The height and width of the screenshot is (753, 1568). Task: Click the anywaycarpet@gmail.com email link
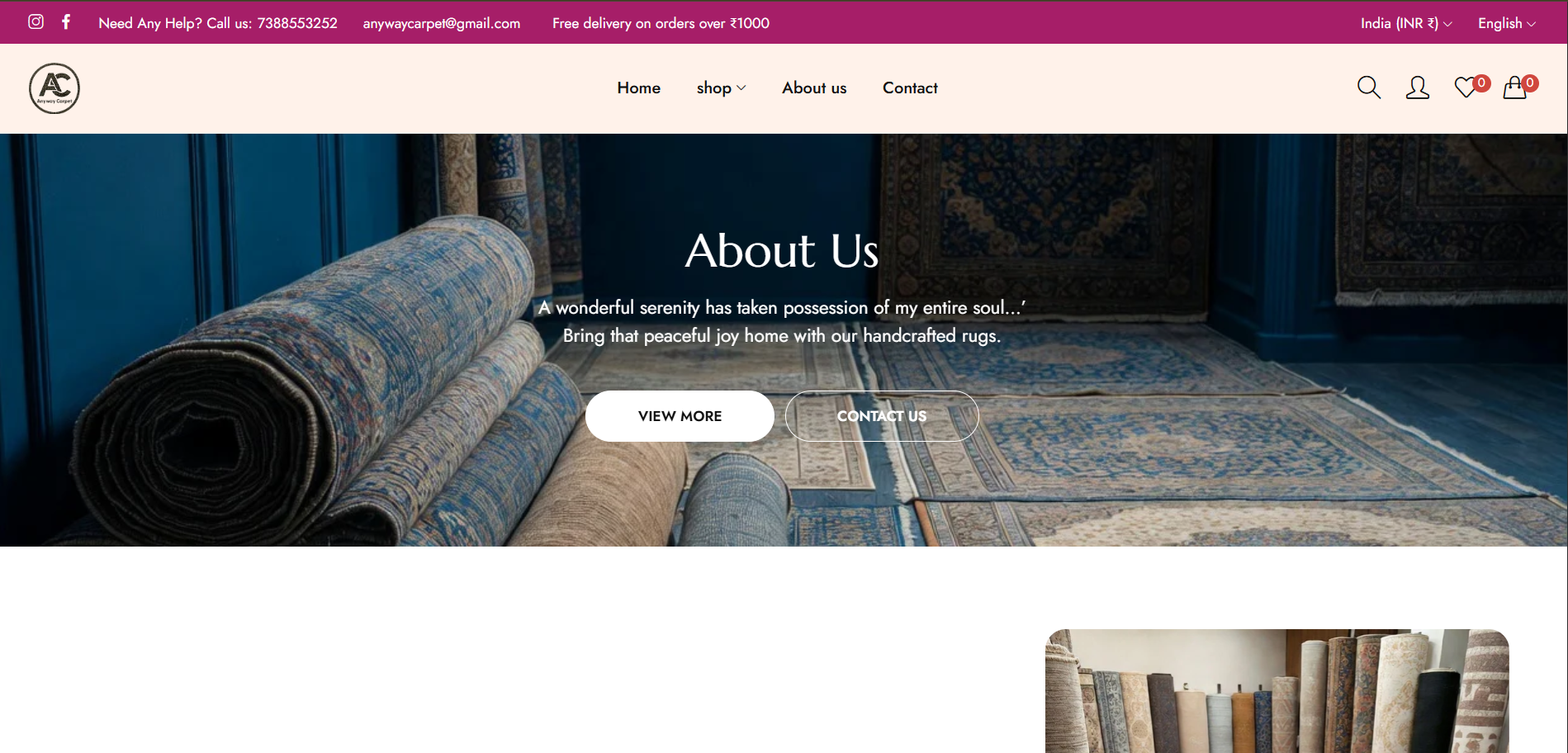[442, 23]
